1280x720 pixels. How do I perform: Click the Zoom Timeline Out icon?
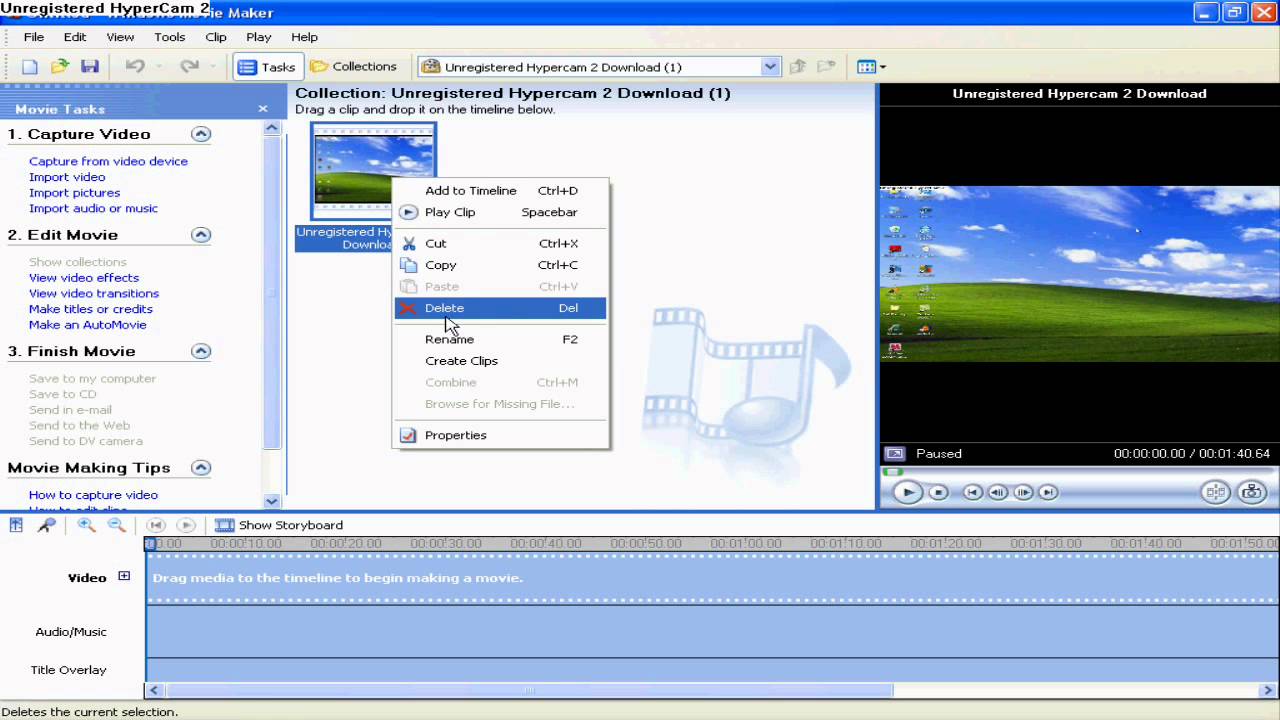coord(116,525)
